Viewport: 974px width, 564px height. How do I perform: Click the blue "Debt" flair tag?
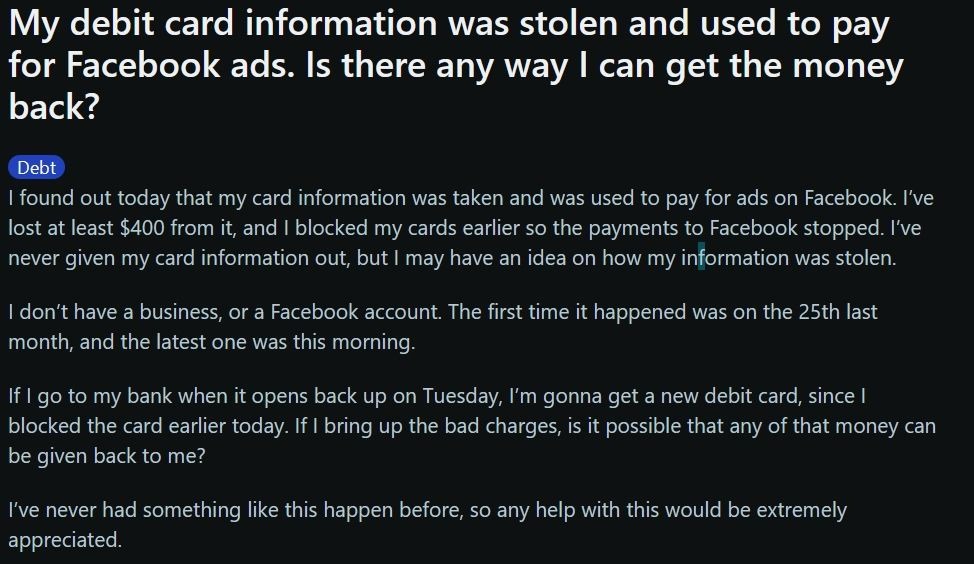[x=37, y=168]
